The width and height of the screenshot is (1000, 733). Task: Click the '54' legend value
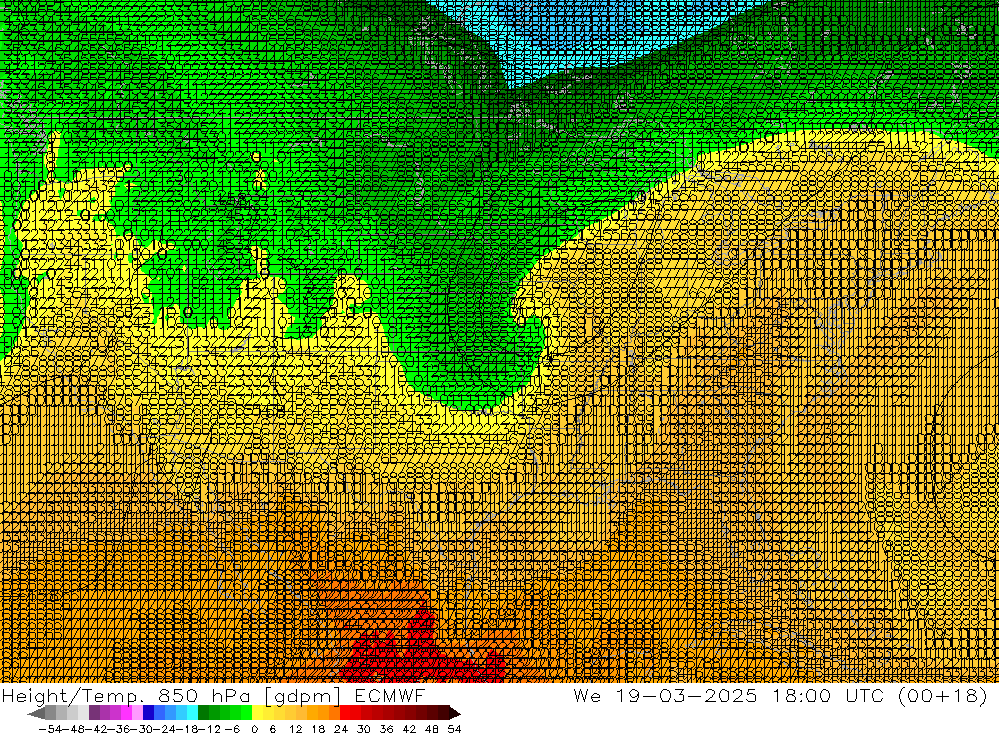pos(454,729)
